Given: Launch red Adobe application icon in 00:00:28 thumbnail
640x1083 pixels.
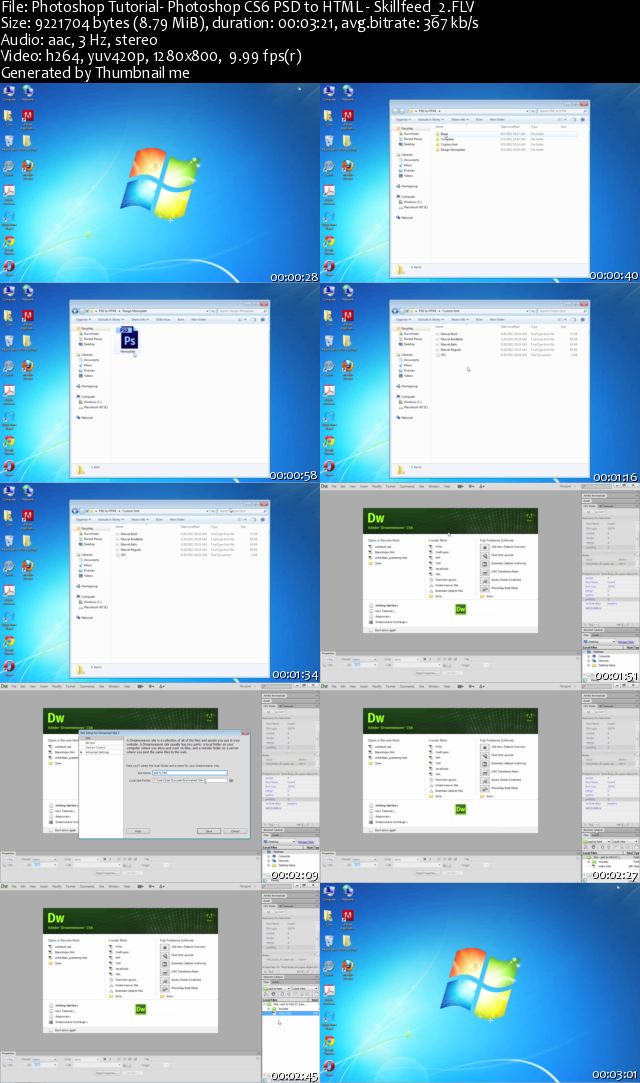Looking at the screenshot, I should (28, 116).
